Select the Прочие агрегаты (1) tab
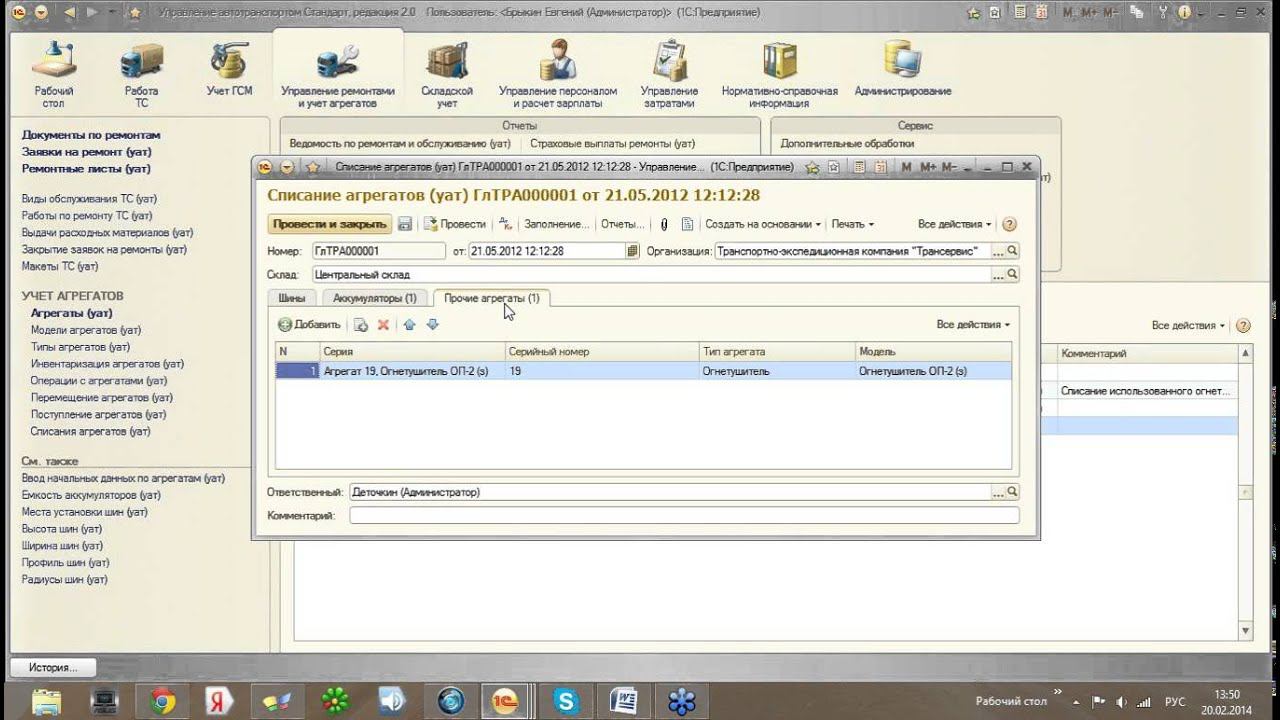The width and height of the screenshot is (1280, 720). tap(492, 298)
